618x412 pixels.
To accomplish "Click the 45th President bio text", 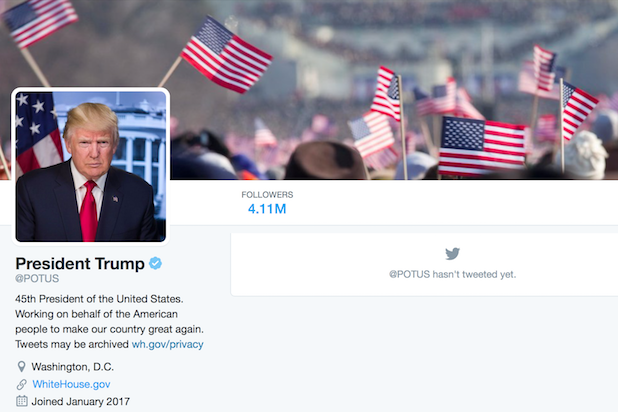I will (99, 299).
